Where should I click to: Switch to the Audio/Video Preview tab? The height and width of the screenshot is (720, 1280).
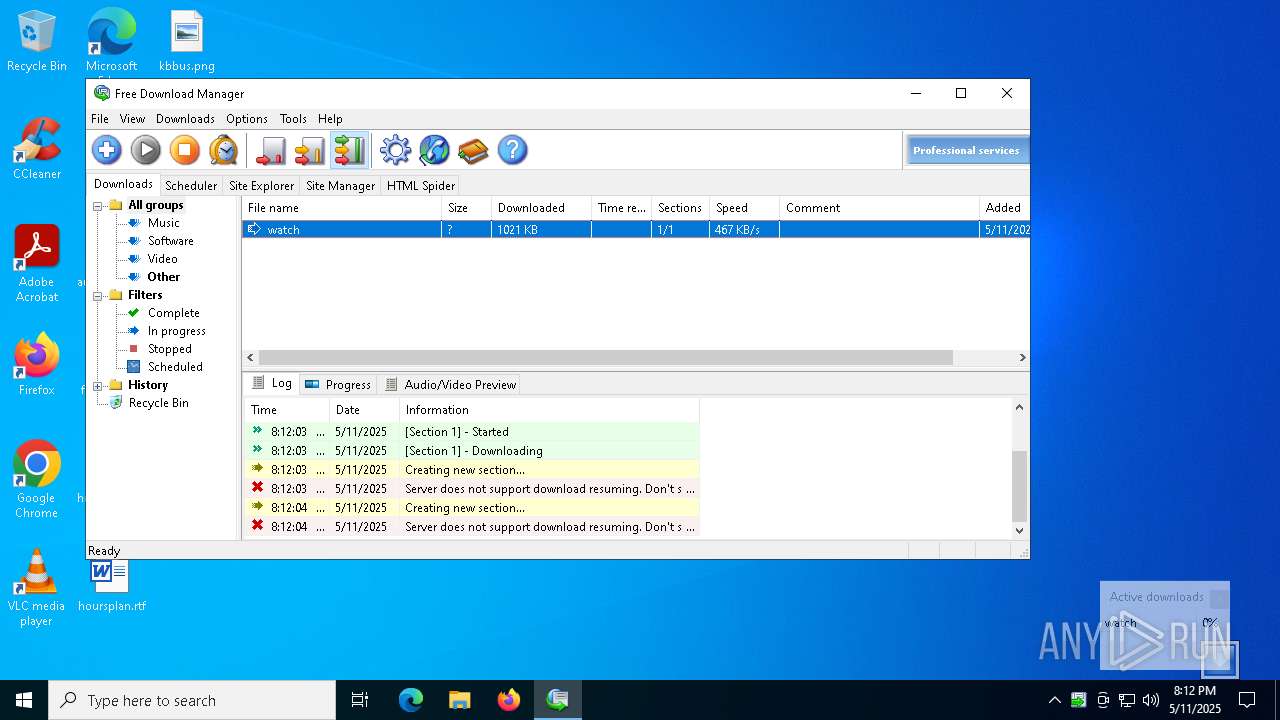pyautogui.click(x=451, y=384)
